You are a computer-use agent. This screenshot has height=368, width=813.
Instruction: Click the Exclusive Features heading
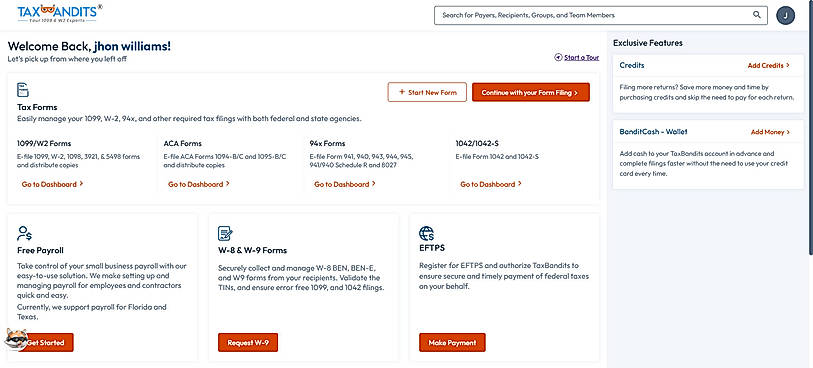pyautogui.click(x=648, y=43)
